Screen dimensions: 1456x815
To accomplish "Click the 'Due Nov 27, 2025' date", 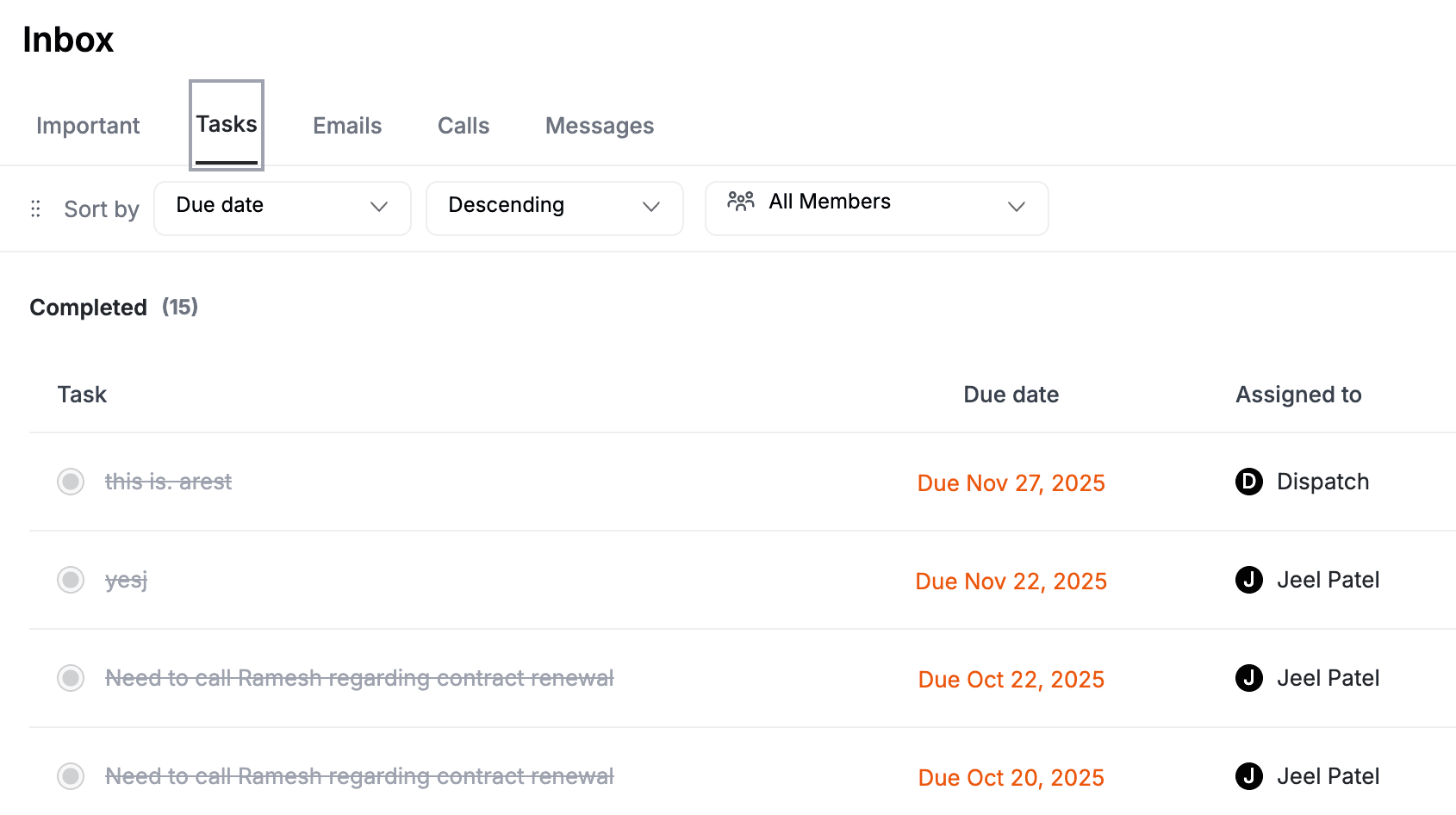I will [1011, 483].
